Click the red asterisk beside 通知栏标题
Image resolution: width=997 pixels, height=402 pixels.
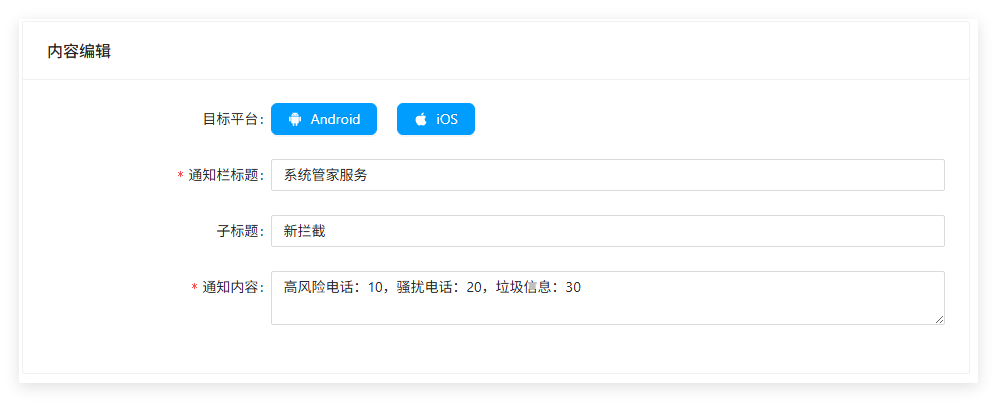tap(180, 176)
